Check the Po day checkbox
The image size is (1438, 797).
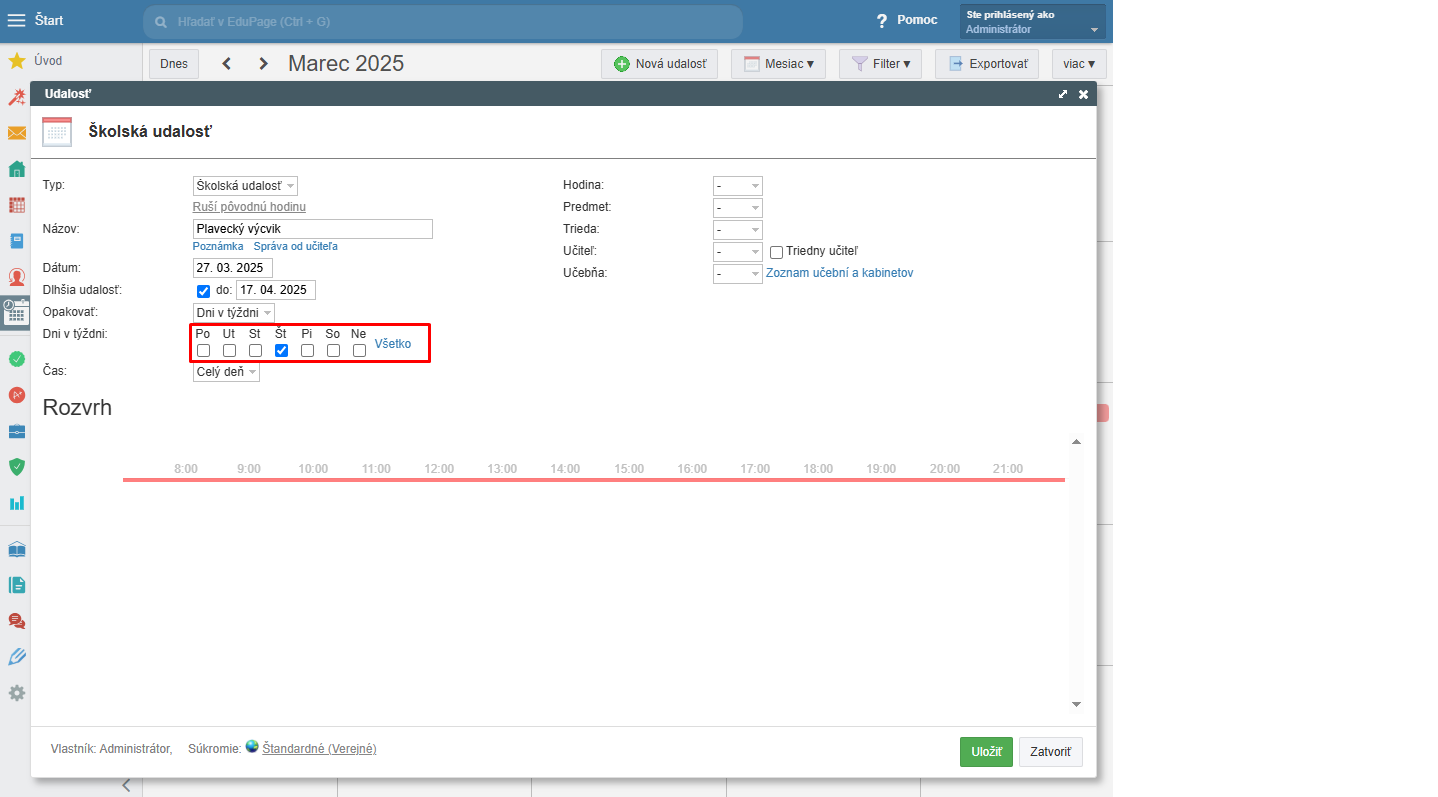[203, 350]
